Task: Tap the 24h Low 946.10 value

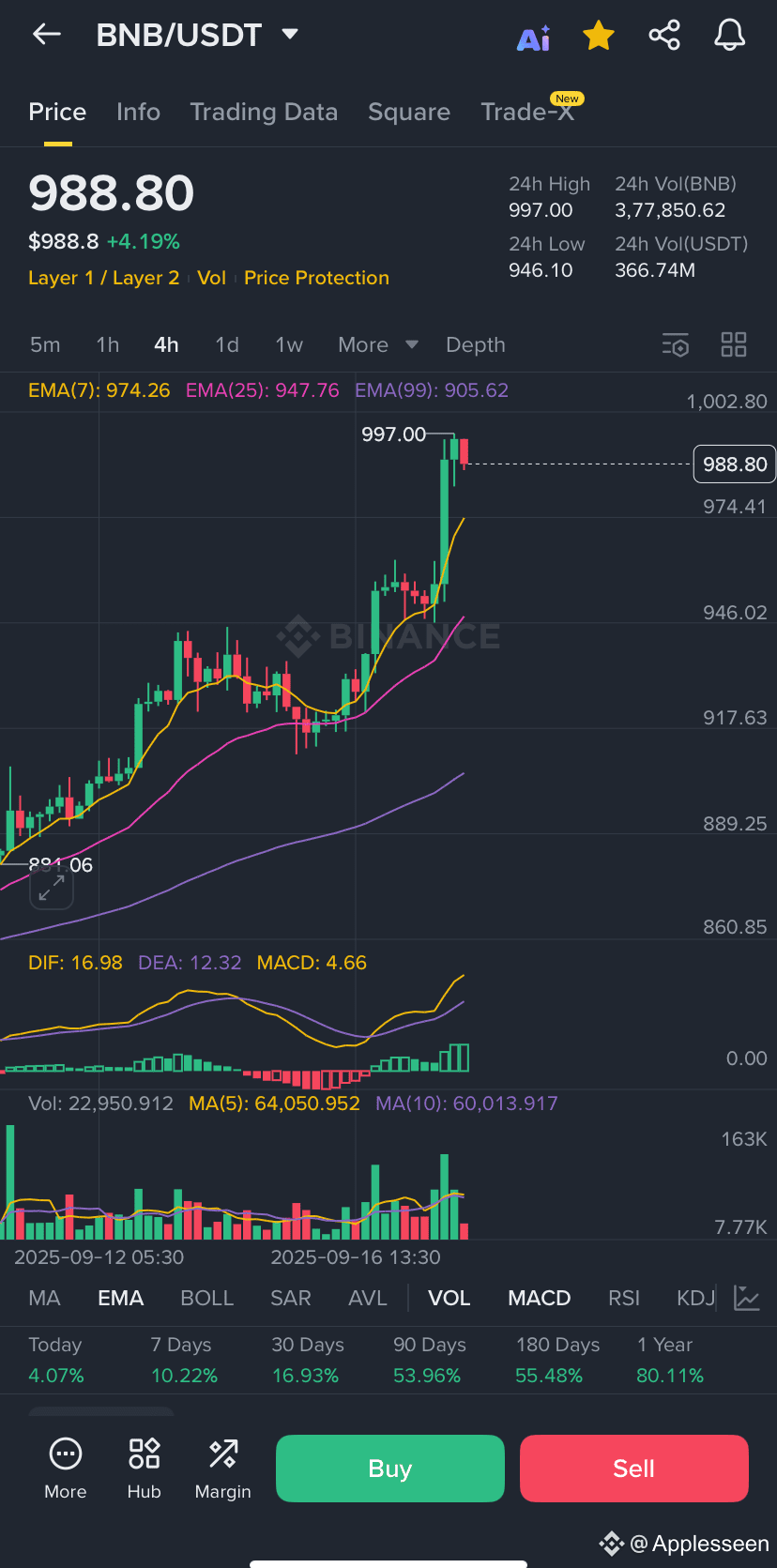Action: point(541,270)
